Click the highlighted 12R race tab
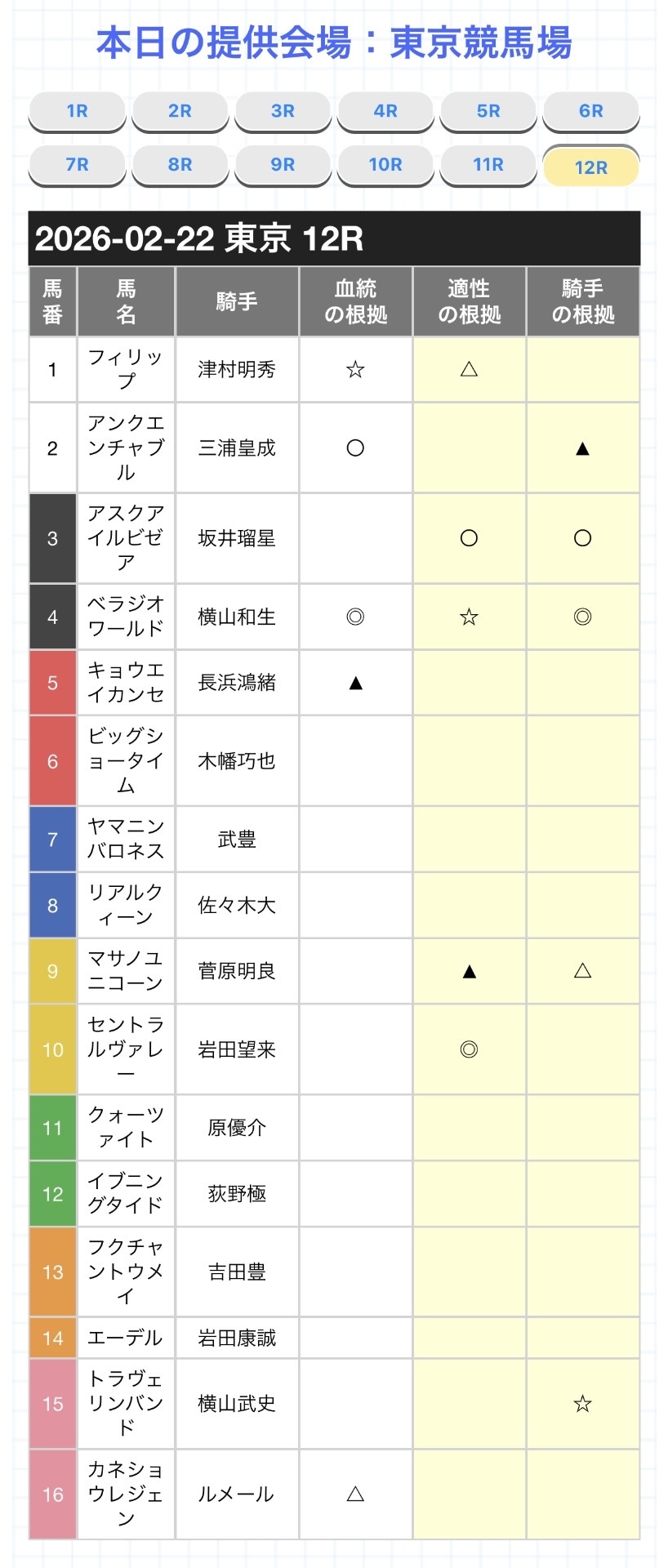Screen dimensions: 668x1568 coord(590,167)
